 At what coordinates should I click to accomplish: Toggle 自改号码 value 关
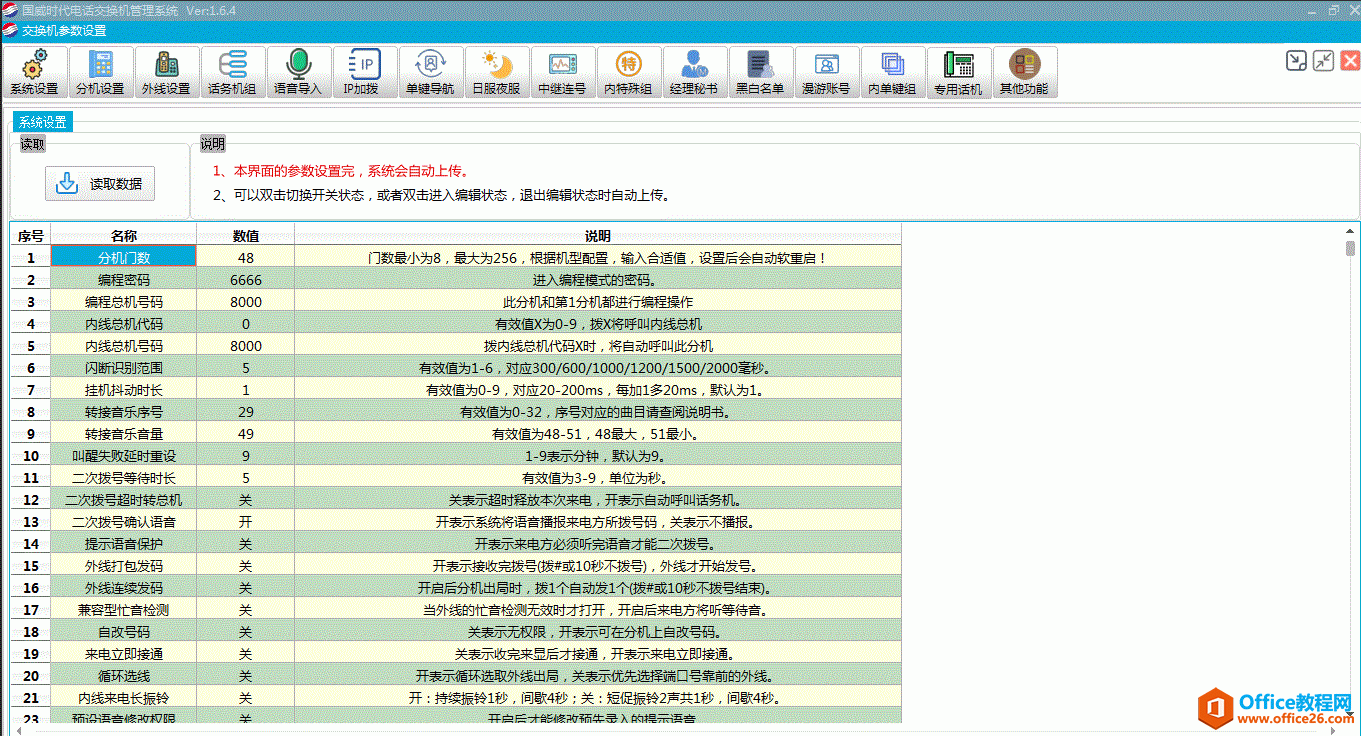click(245, 632)
